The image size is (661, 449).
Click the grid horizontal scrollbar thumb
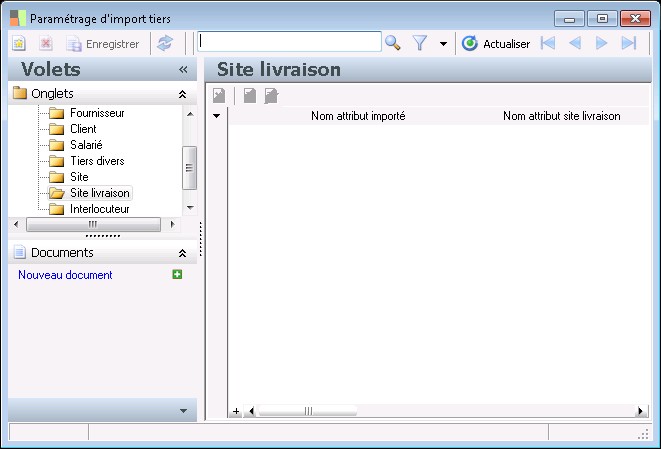[x=308, y=411]
